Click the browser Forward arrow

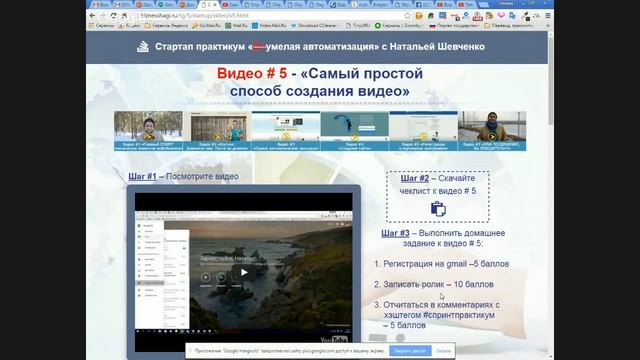103,16
